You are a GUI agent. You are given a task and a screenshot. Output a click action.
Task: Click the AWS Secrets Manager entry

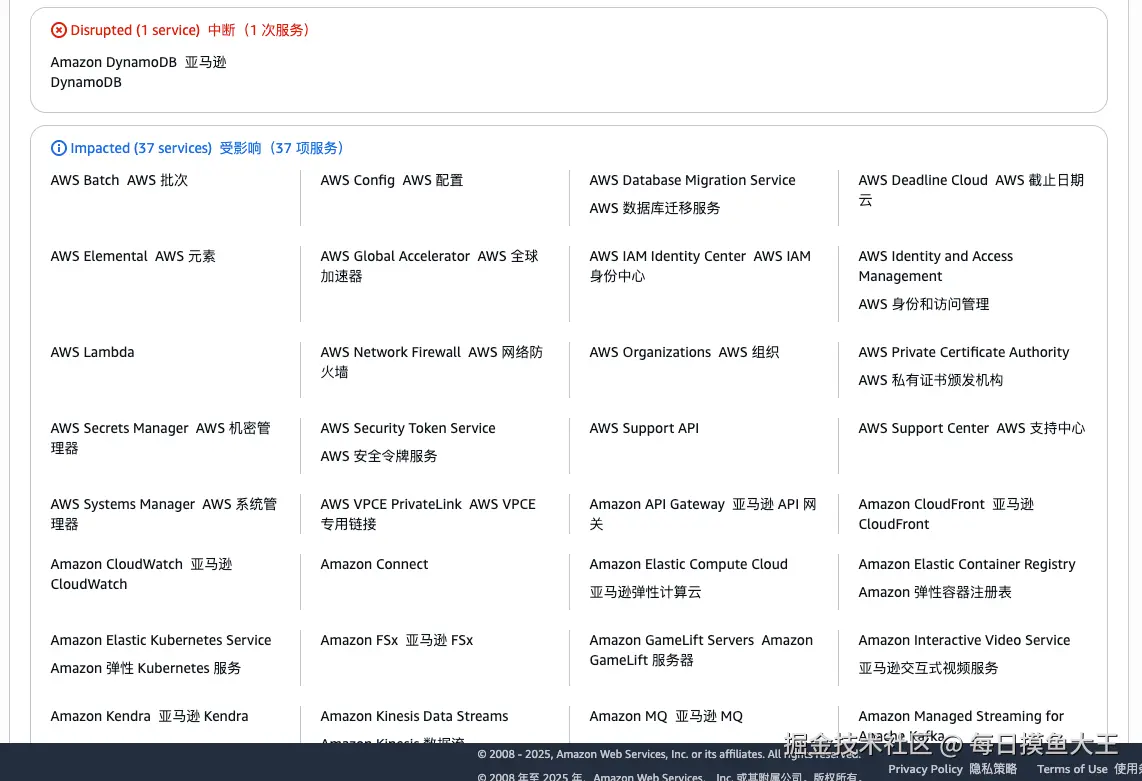pos(120,429)
